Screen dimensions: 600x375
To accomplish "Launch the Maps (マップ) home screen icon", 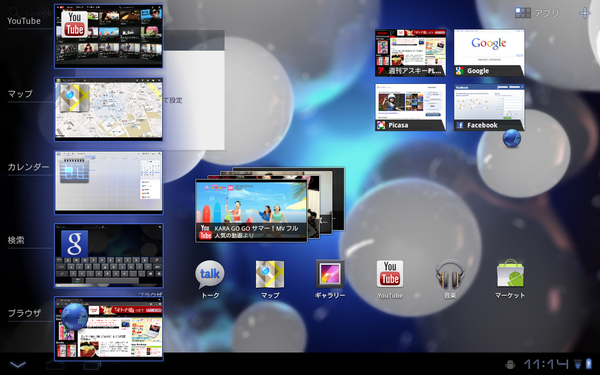I will (x=270, y=274).
